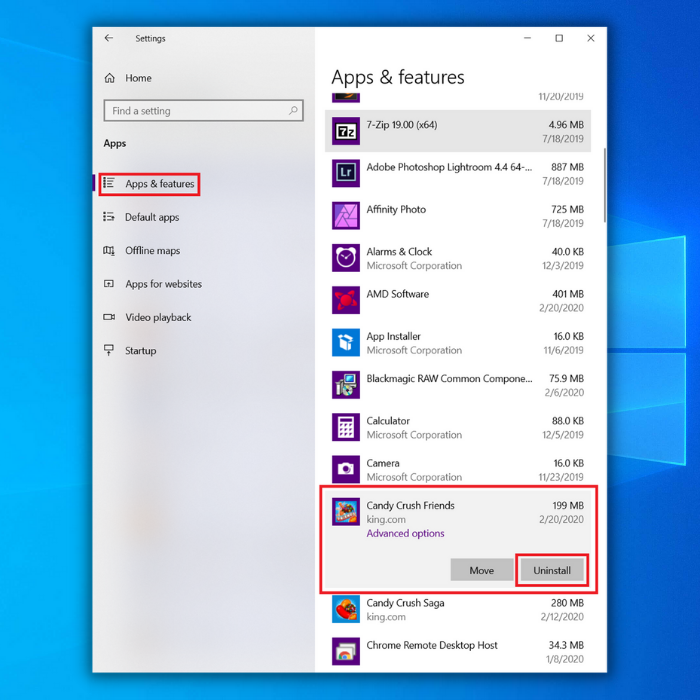Select the AMD Software name
The image size is (700, 700).
point(397,294)
